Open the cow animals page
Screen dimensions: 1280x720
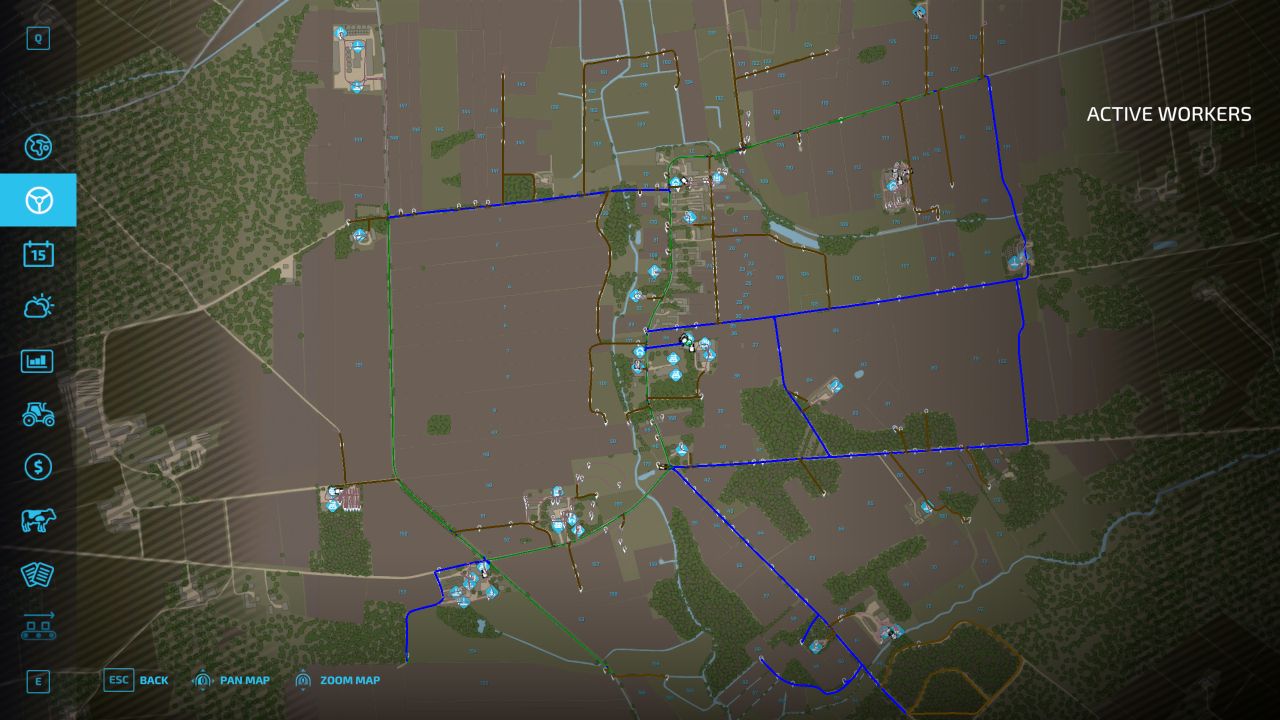pos(38,520)
